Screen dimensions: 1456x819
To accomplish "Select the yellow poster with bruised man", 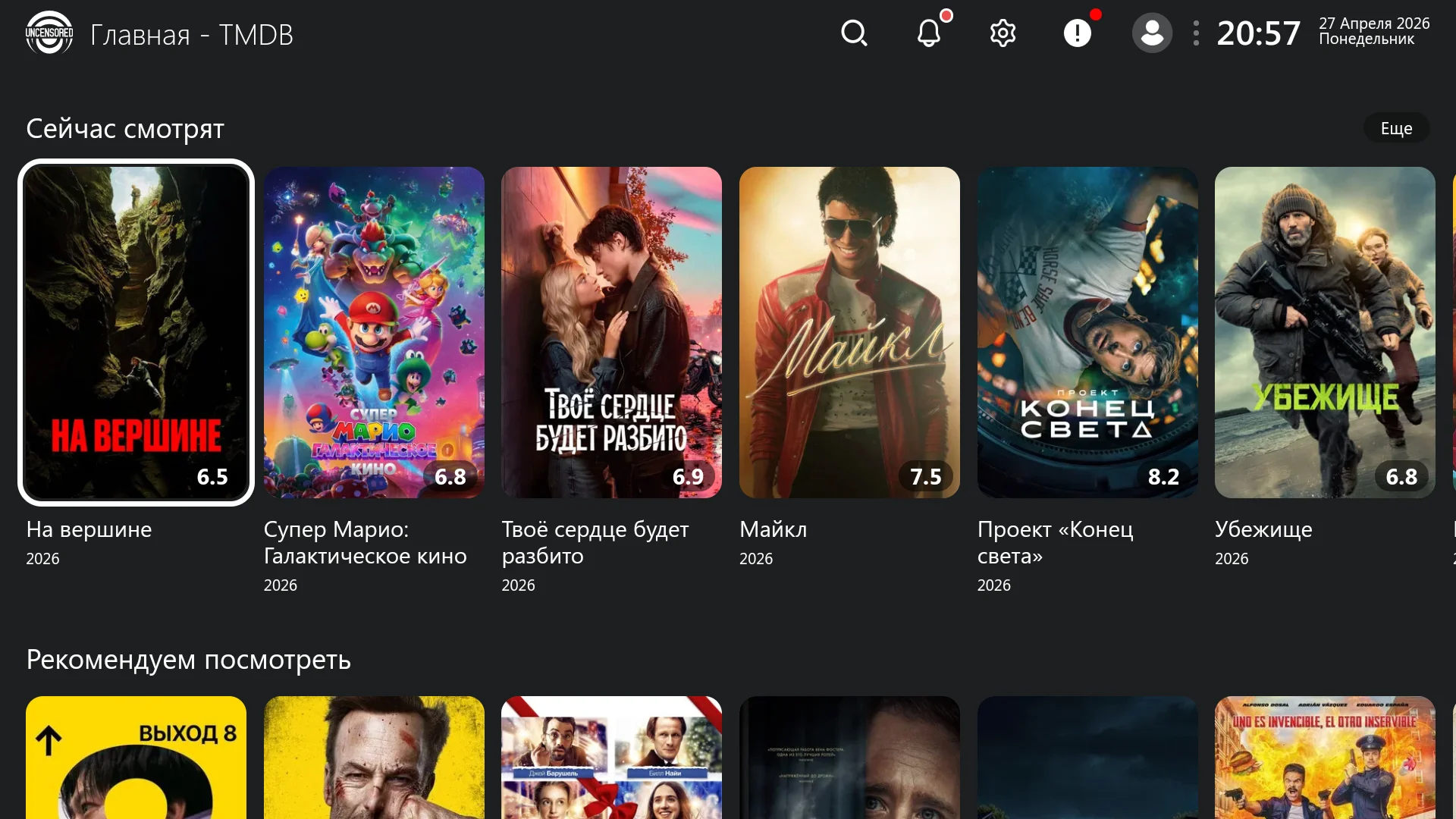I will click(x=374, y=758).
